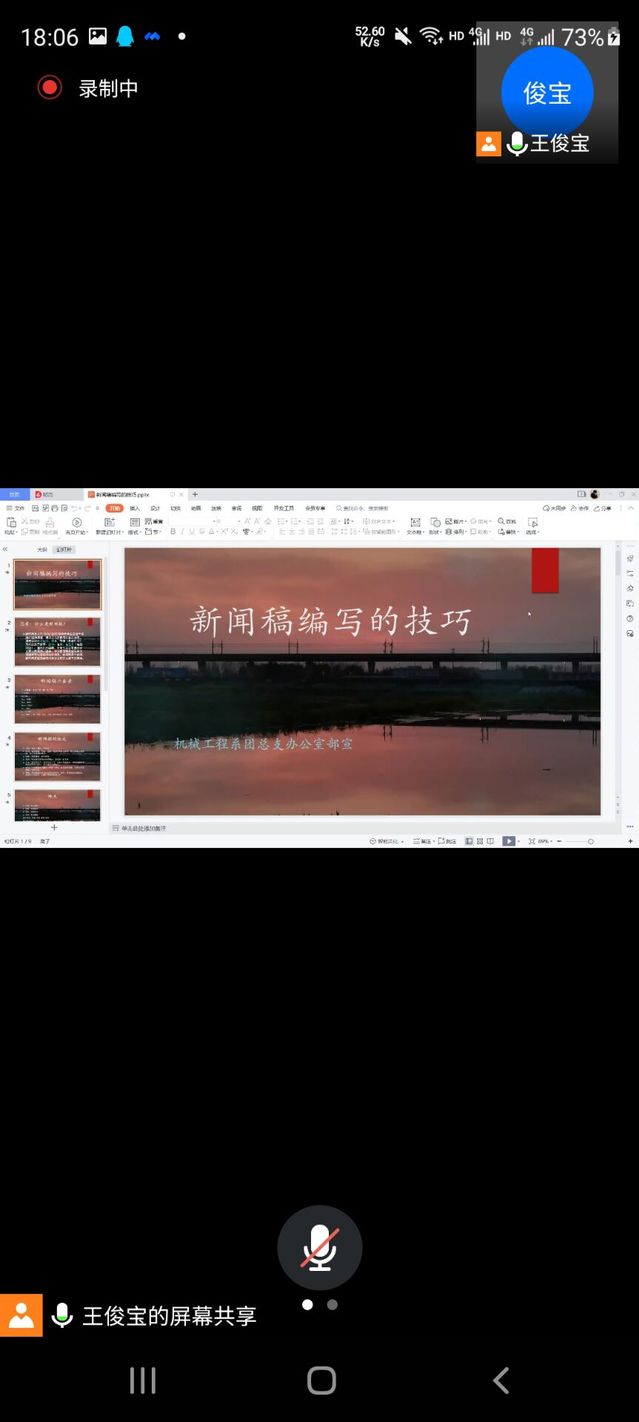Tap the 俊宝 participant avatar
This screenshot has width=639, height=1422.
[547, 92]
